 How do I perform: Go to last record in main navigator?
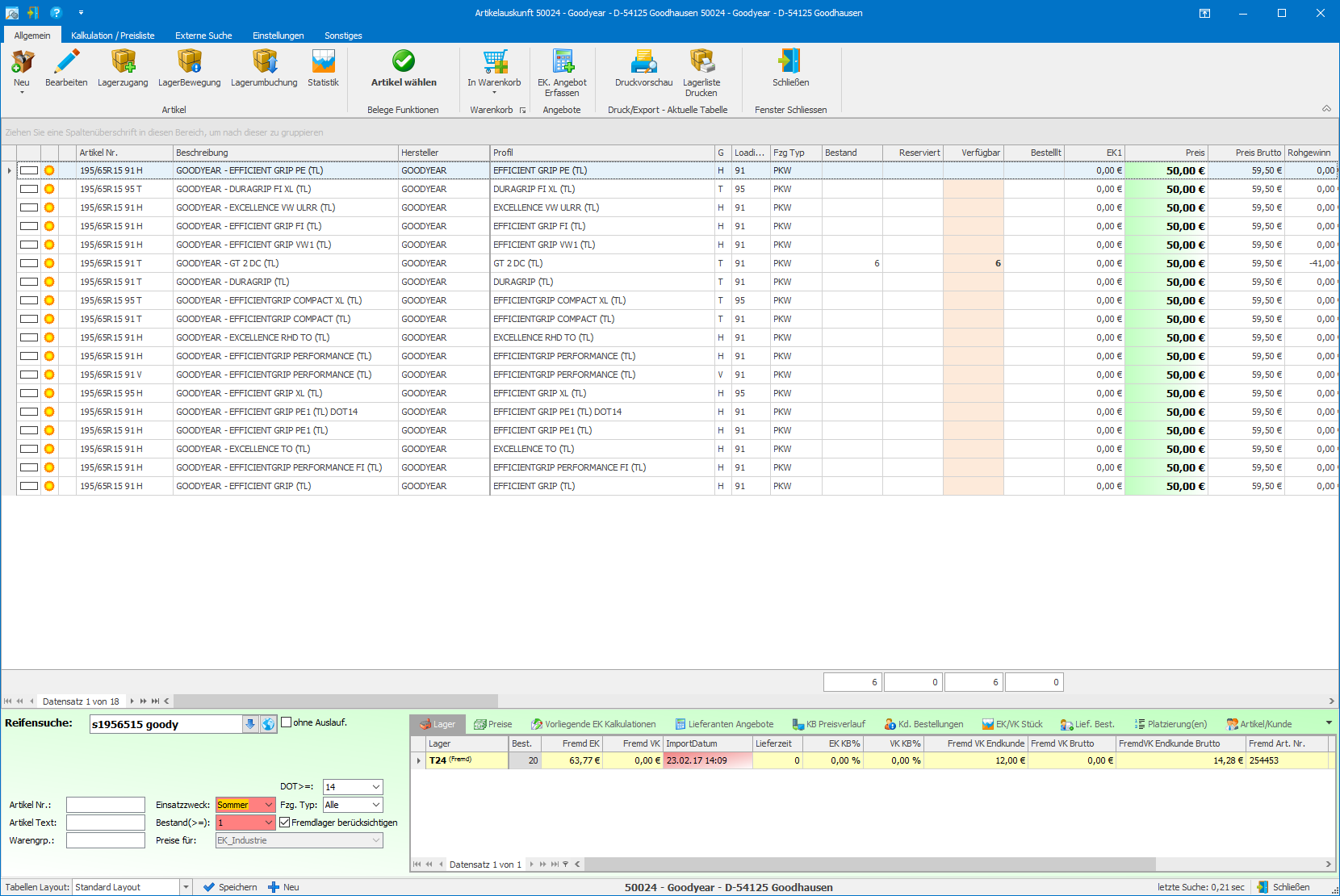155,701
